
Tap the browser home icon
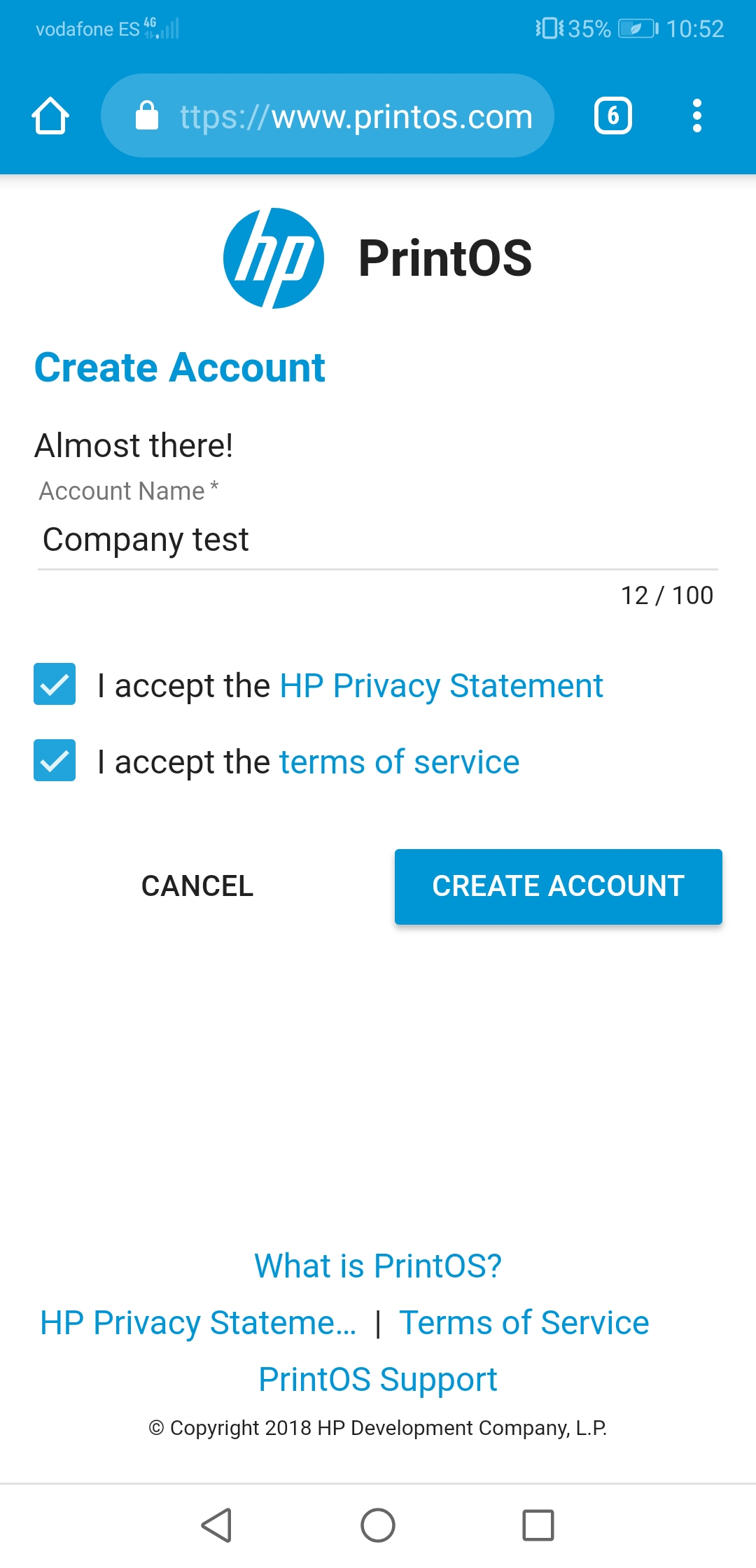(50, 115)
